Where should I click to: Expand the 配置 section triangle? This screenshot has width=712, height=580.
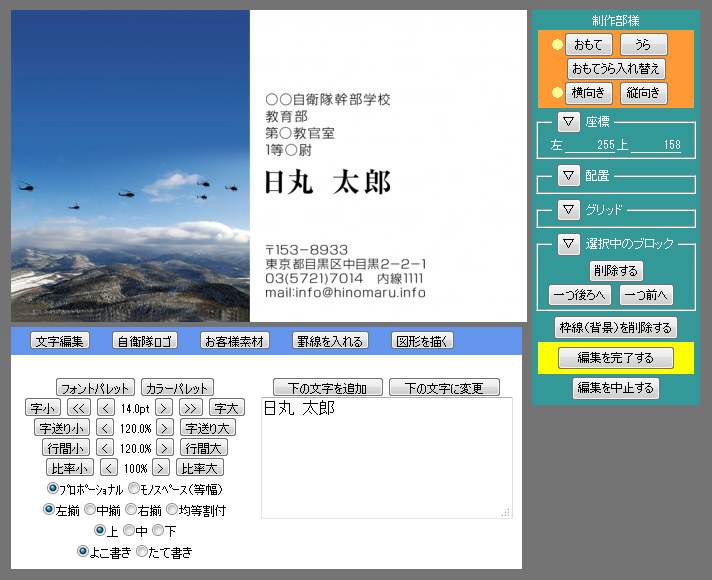(569, 175)
